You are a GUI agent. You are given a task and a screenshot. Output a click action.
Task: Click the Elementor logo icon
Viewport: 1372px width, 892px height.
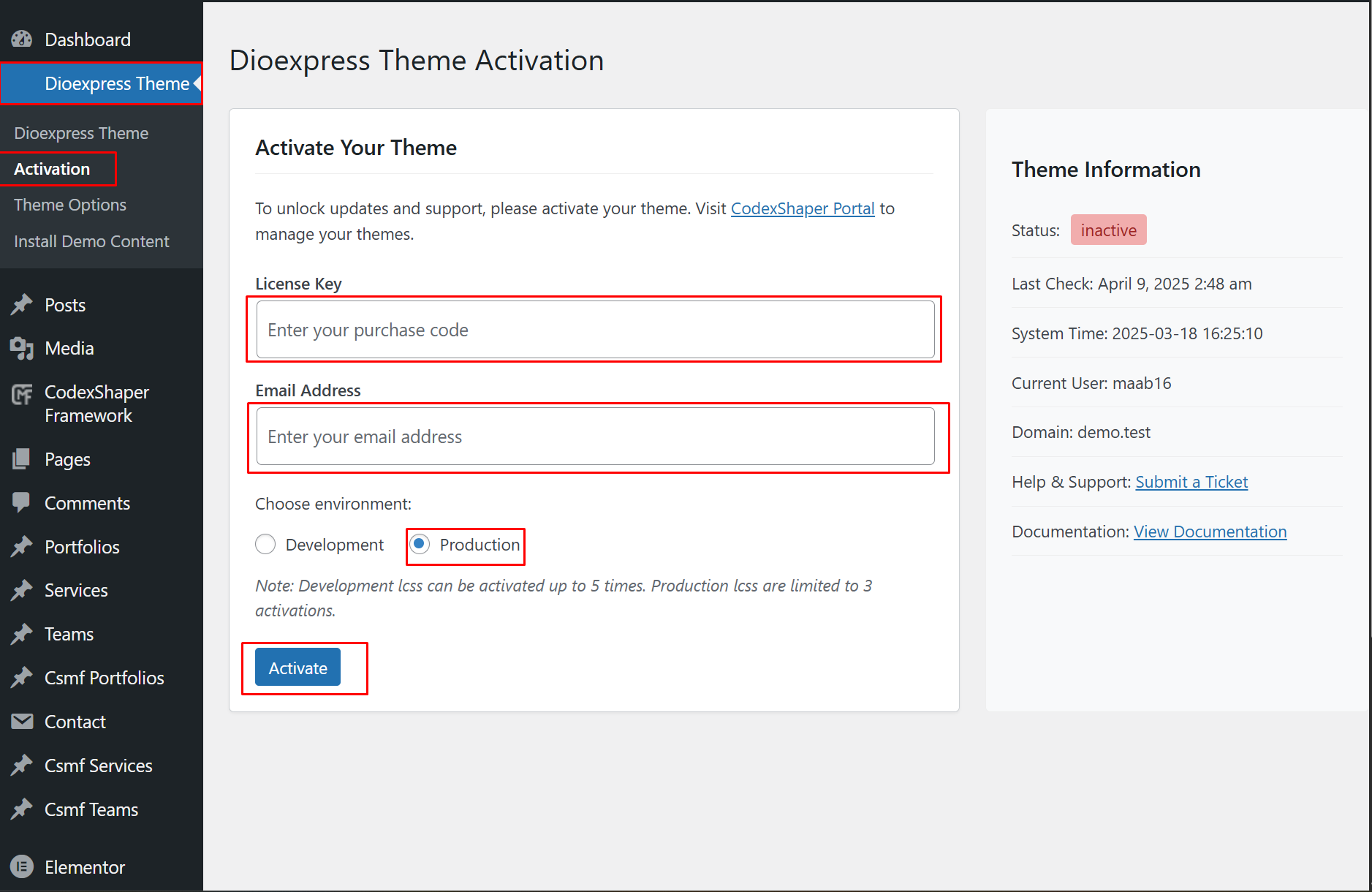coord(22,867)
